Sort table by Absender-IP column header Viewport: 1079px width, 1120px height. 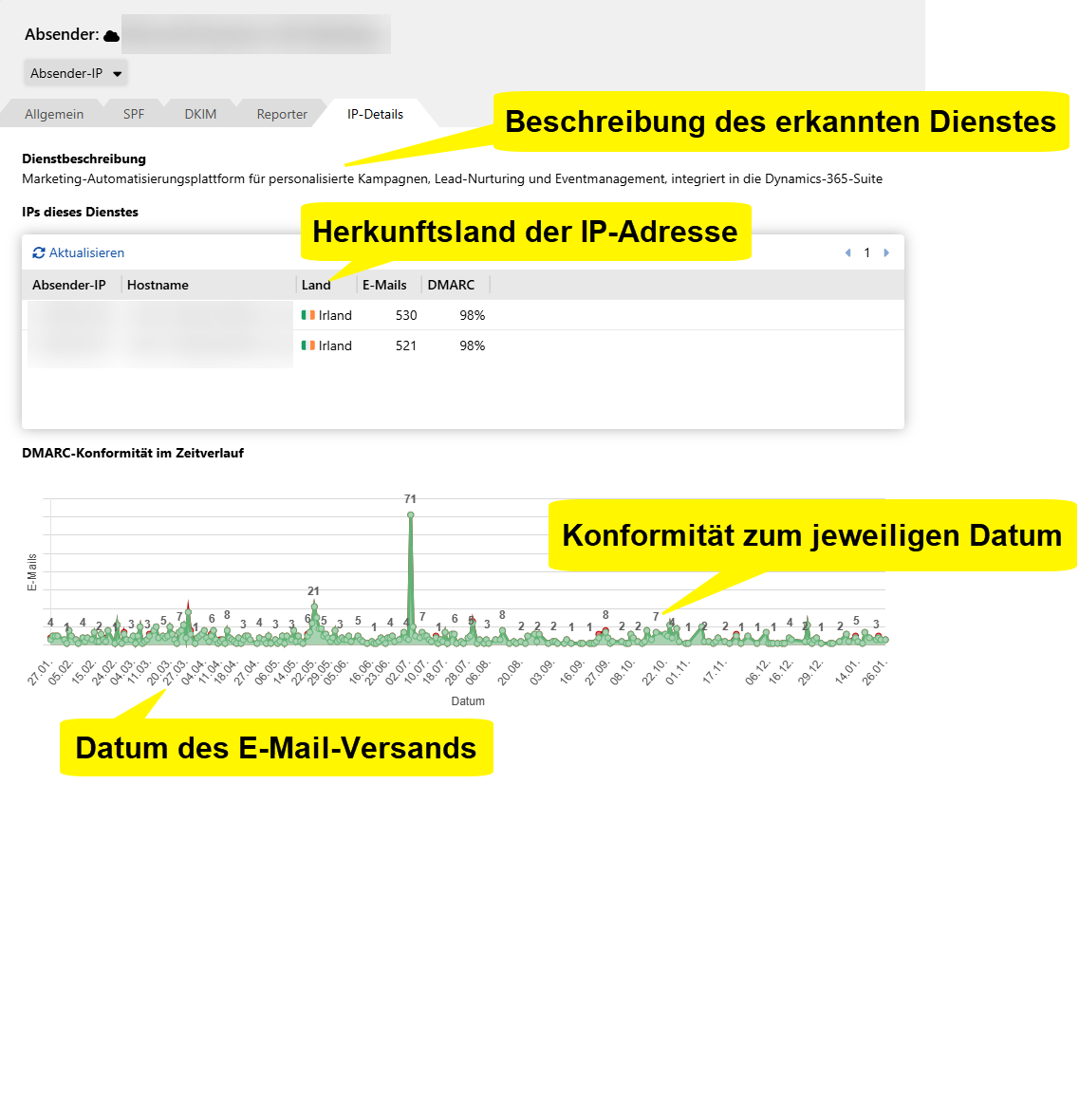(x=69, y=285)
